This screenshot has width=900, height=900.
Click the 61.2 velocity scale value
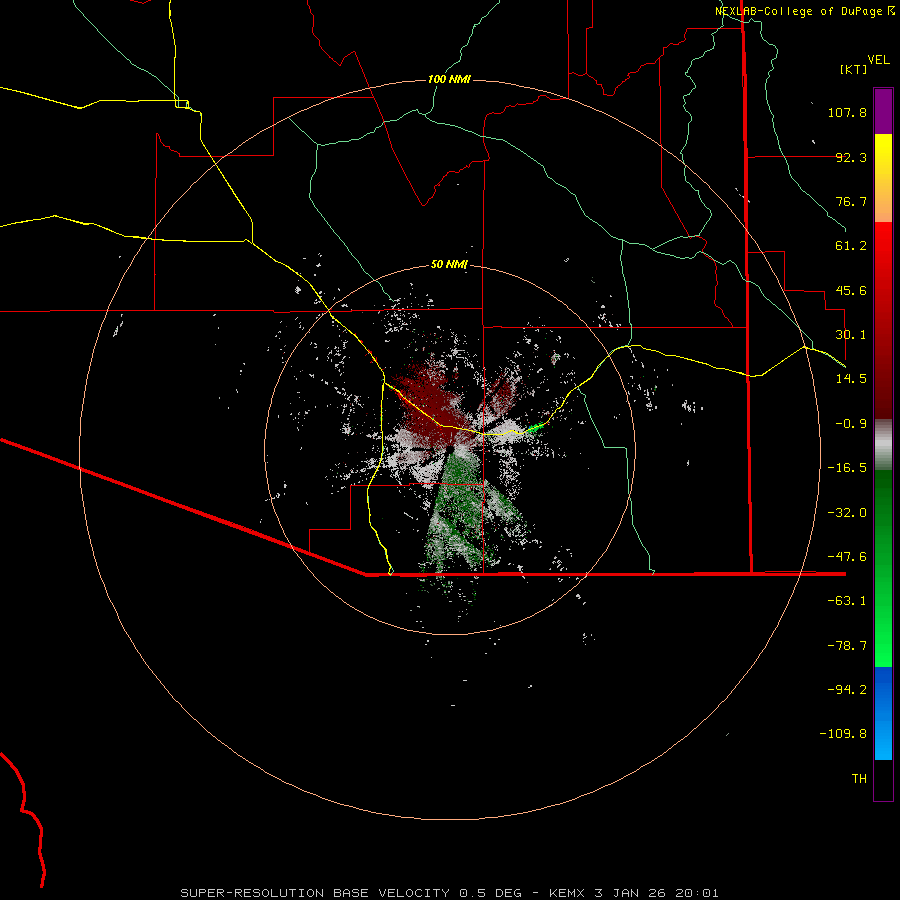tap(851, 246)
